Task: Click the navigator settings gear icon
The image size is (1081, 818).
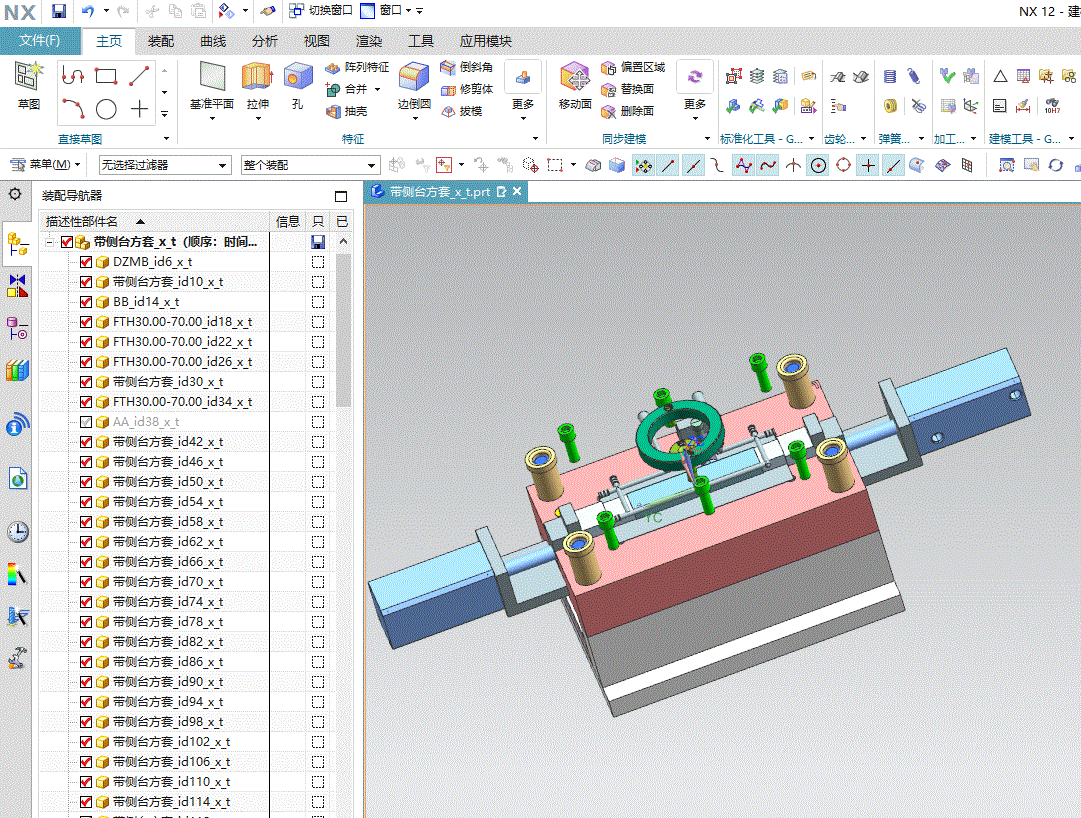Action: (15, 194)
